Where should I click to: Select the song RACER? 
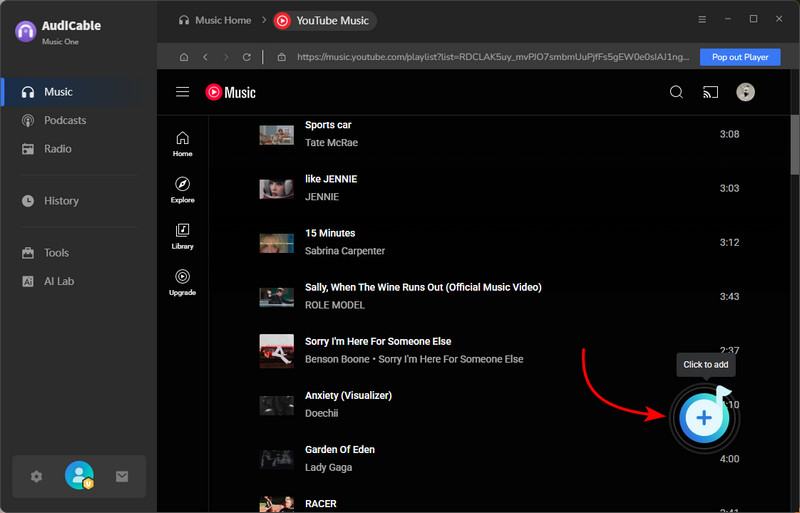pos(320,504)
